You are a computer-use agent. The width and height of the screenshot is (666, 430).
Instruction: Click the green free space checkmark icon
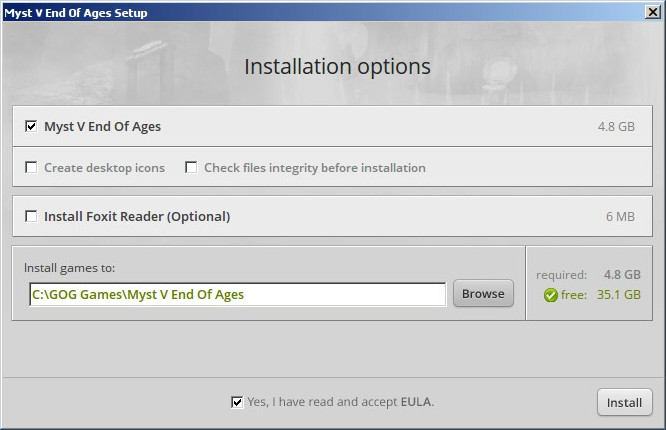click(x=550, y=295)
